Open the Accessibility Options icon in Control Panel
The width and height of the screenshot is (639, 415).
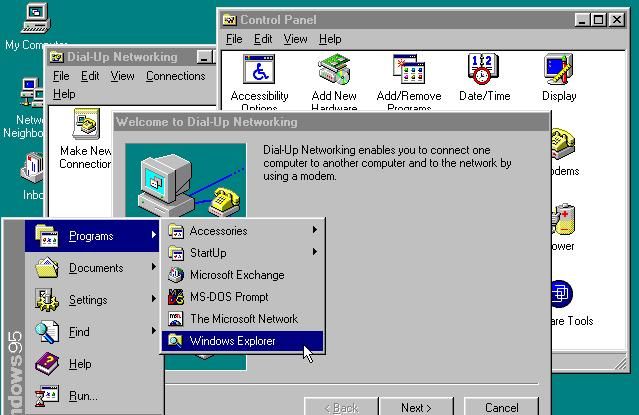point(259,70)
